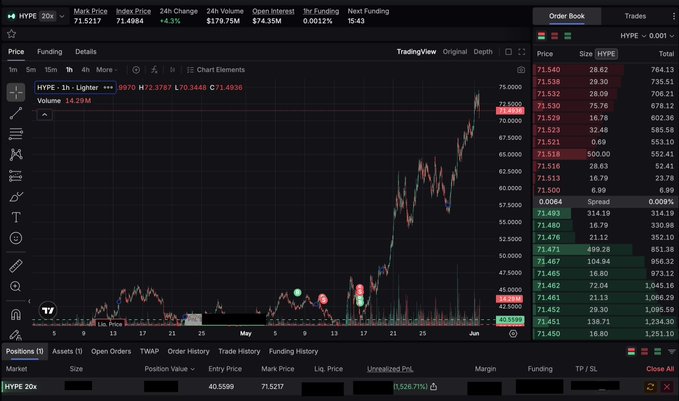This screenshot has width=679, height=401.
Task: Switch chart view to Depth
Action: coord(483,52)
